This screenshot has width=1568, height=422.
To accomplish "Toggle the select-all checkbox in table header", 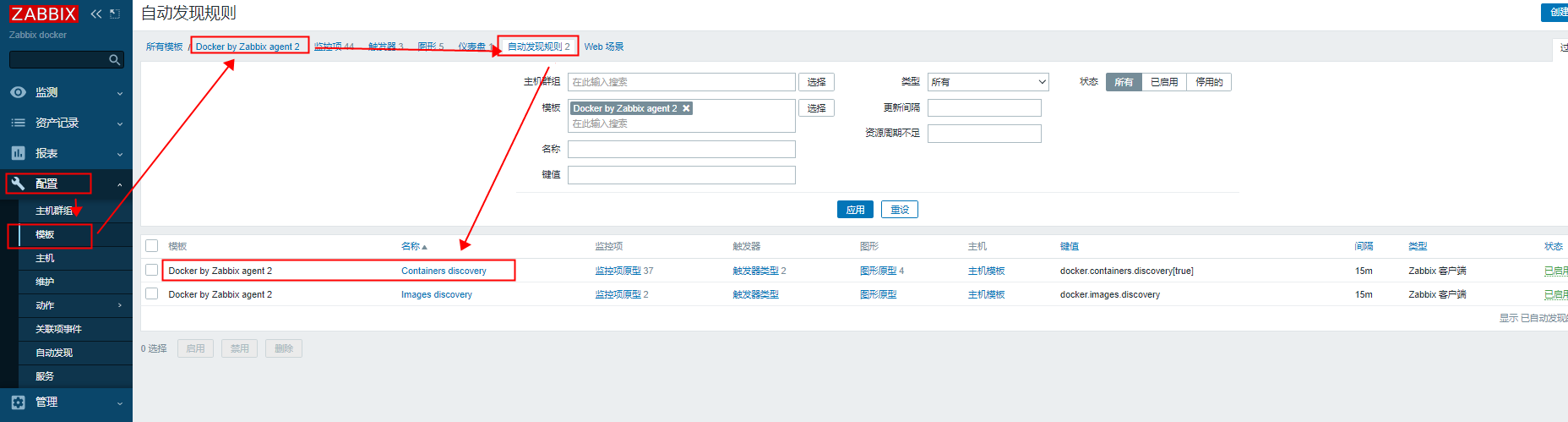I will coord(152,246).
